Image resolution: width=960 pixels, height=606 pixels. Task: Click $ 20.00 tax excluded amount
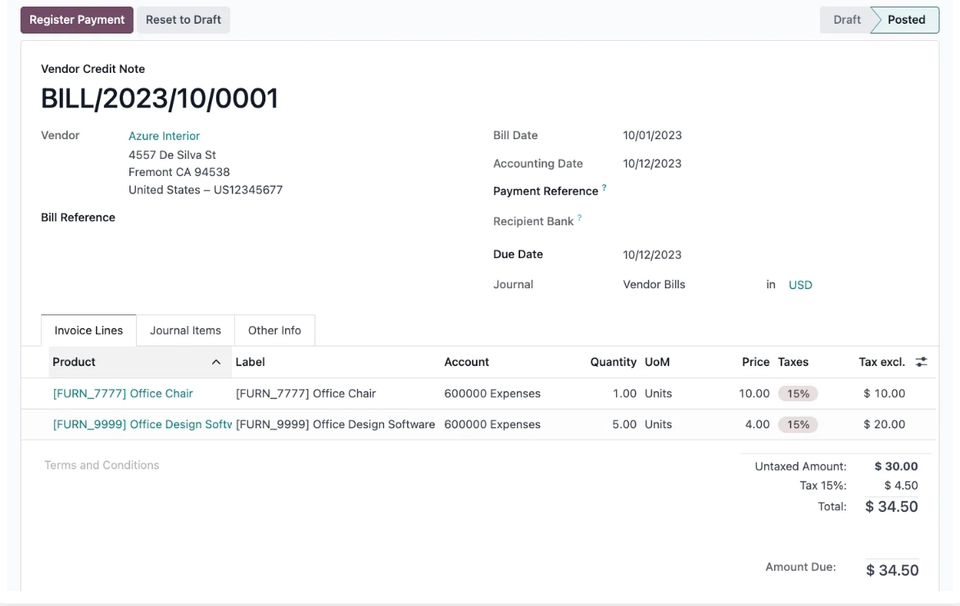coord(884,424)
